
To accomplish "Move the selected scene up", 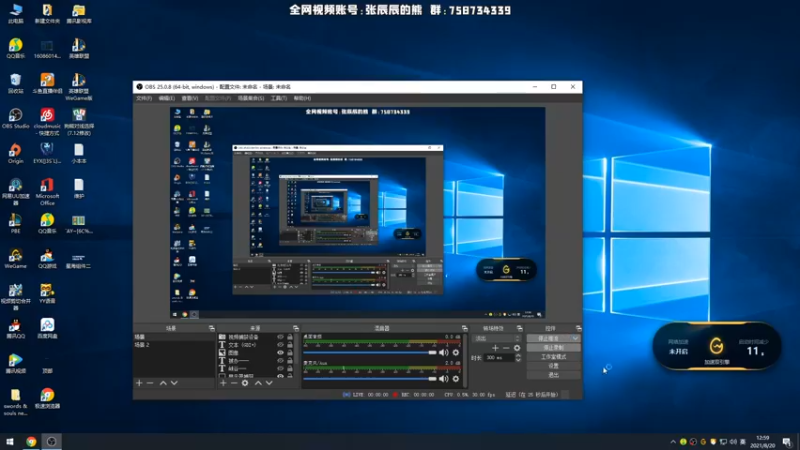I will pyautogui.click(x=163, y=383).
